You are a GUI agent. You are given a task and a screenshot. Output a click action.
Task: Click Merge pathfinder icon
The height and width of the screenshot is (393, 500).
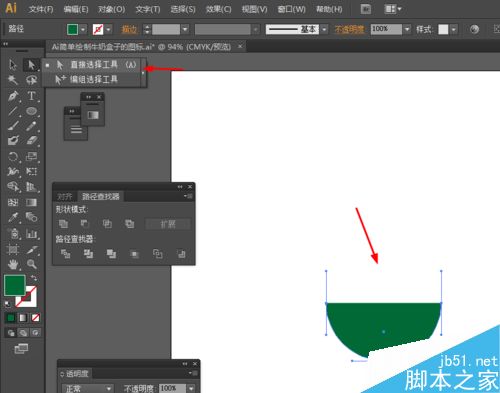111,254
